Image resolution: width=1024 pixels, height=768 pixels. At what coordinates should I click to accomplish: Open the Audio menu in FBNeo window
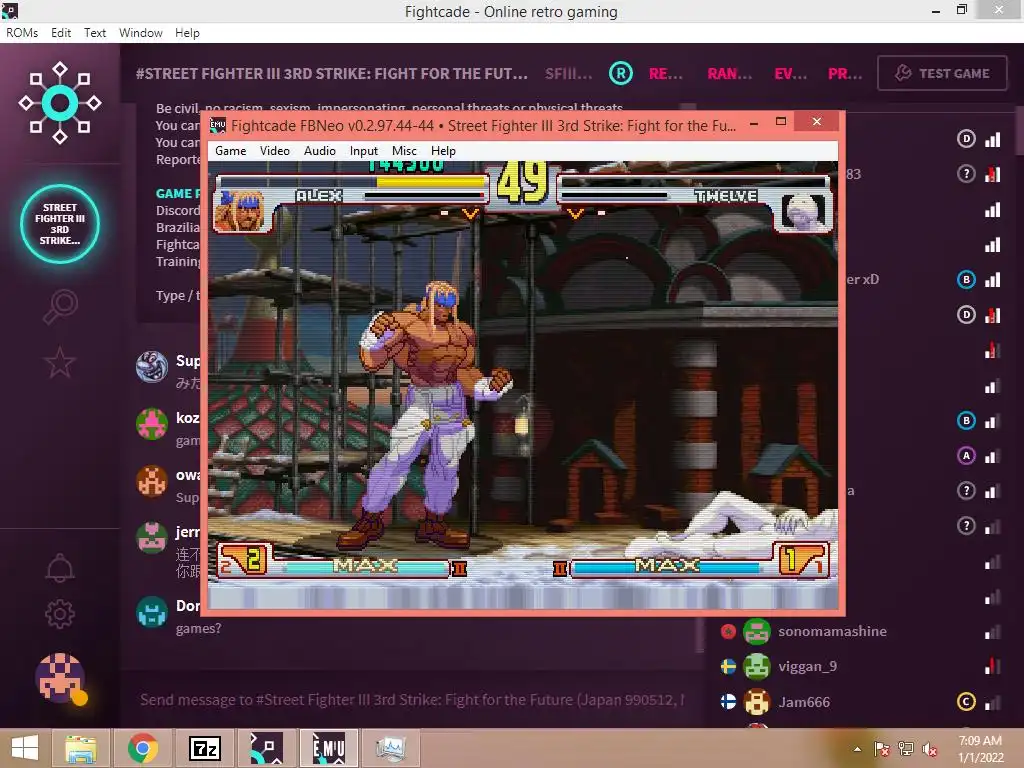(x=319, y=151)
